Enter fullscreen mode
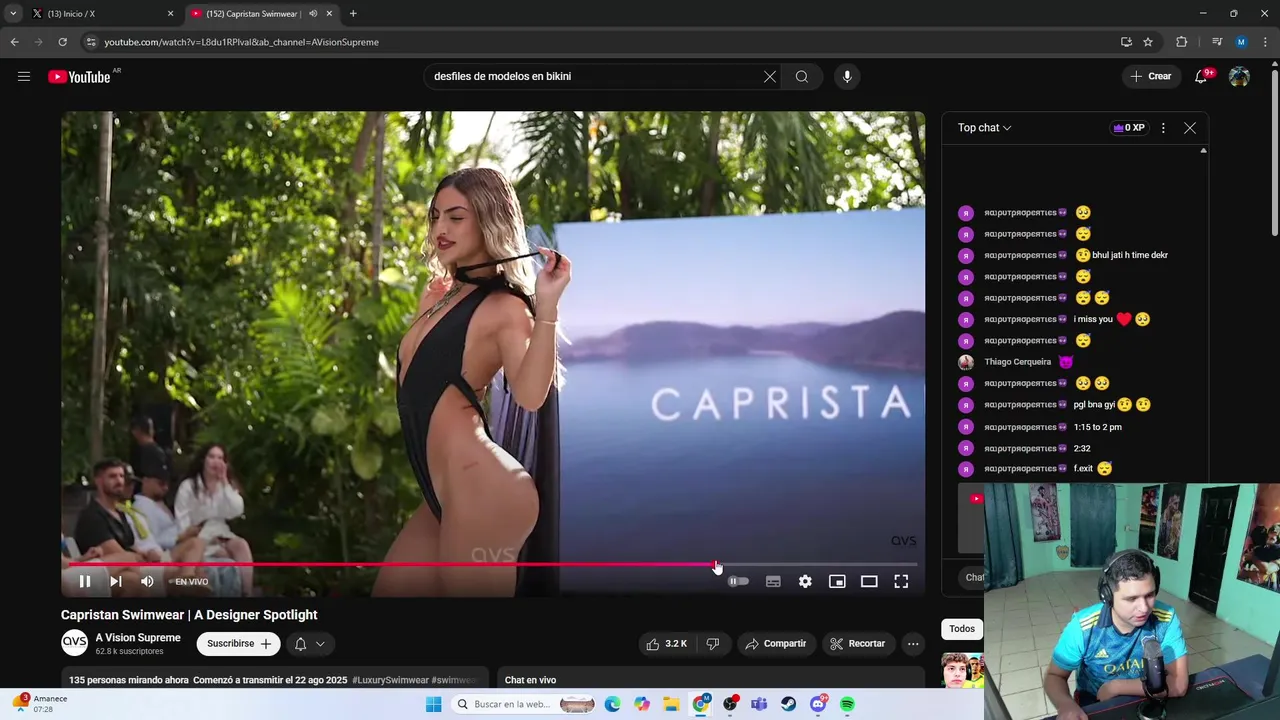Viewport: 1280px width, 720px height. coord(901,581)
